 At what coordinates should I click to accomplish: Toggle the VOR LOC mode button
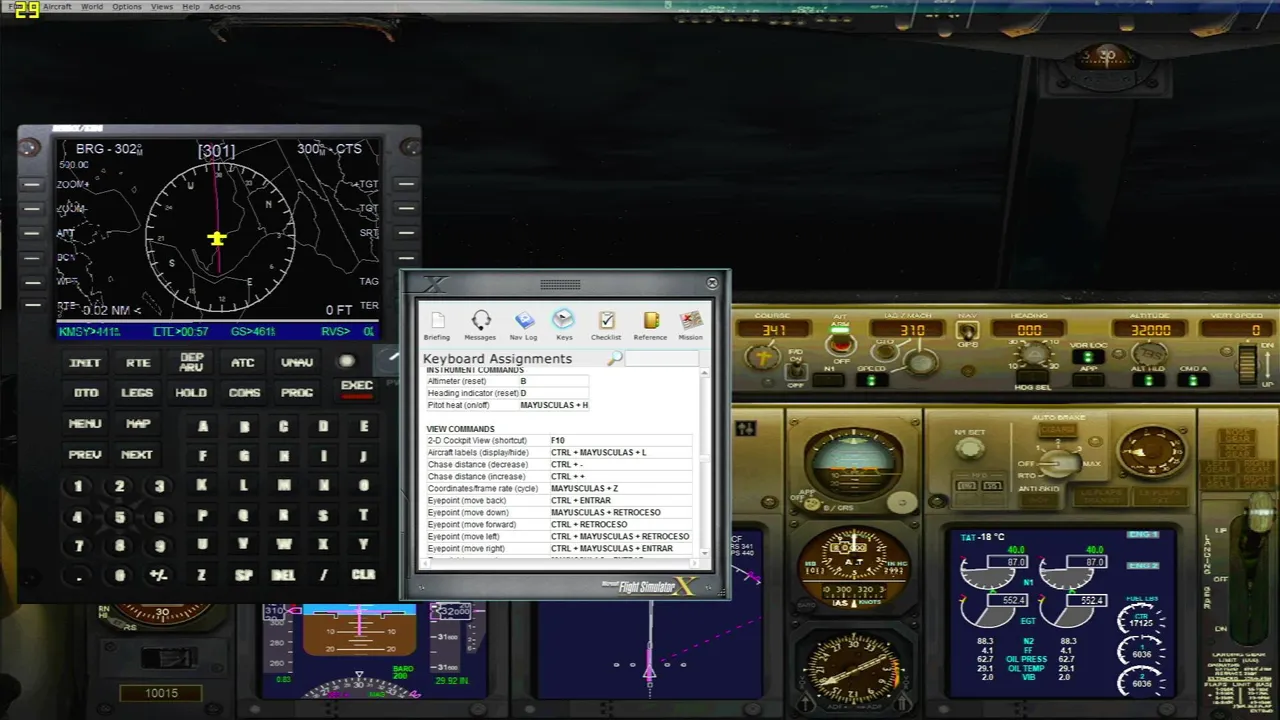(x=1087, y=357)
